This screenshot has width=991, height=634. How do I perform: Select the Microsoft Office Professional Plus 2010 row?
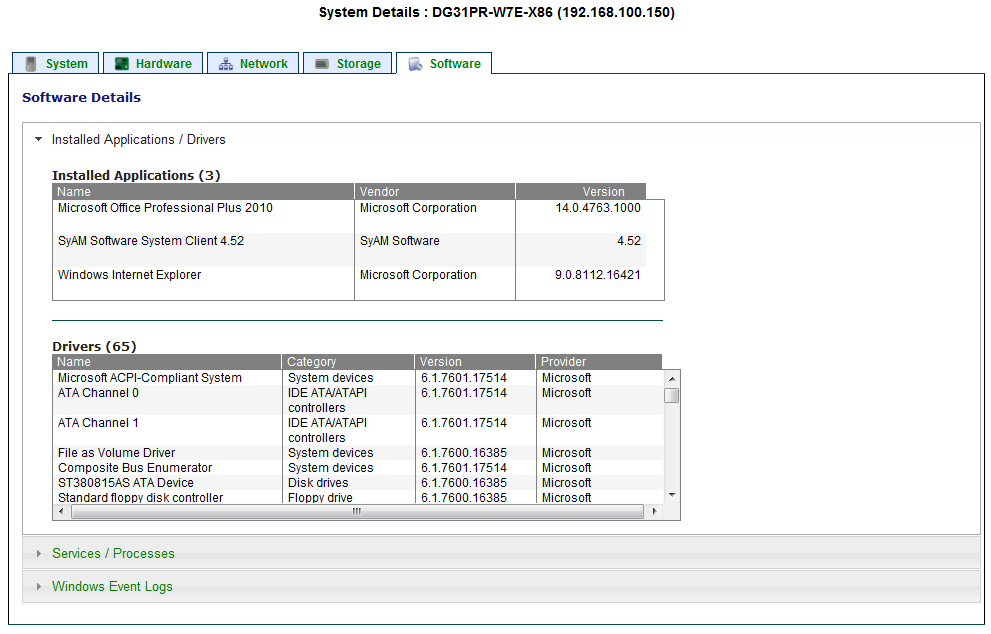point(165,208)
